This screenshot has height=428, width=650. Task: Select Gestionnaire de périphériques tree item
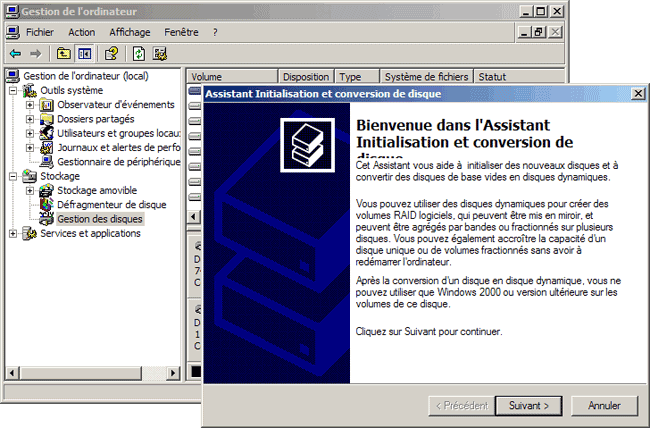[x=118, y=161]
